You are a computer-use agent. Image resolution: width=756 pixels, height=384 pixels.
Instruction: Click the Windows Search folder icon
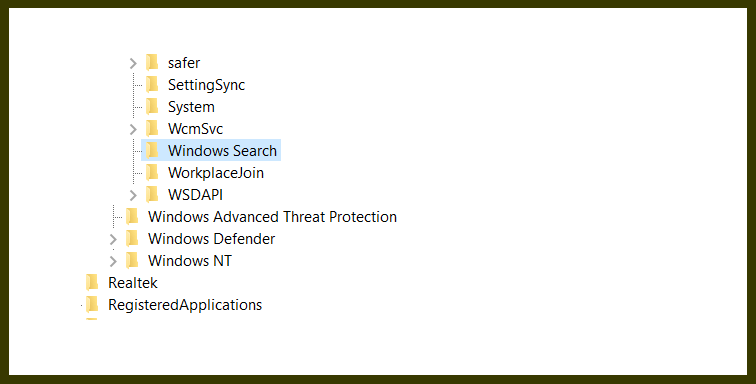[152, 151]
